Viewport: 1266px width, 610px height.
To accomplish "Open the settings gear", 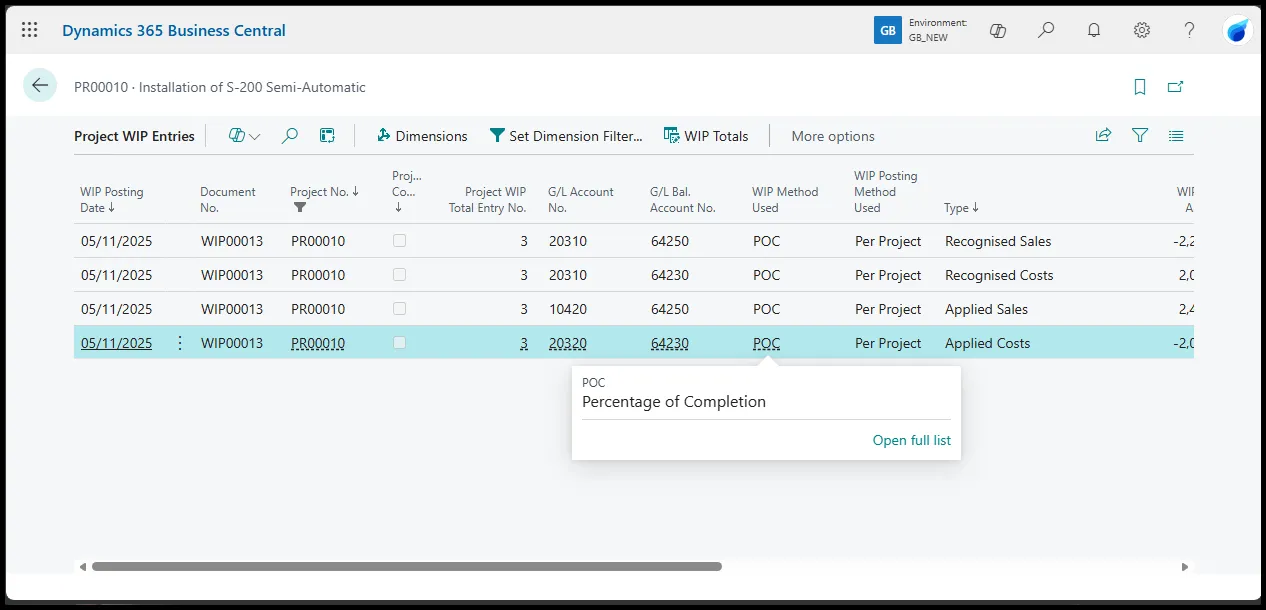I will point(1142,30).
